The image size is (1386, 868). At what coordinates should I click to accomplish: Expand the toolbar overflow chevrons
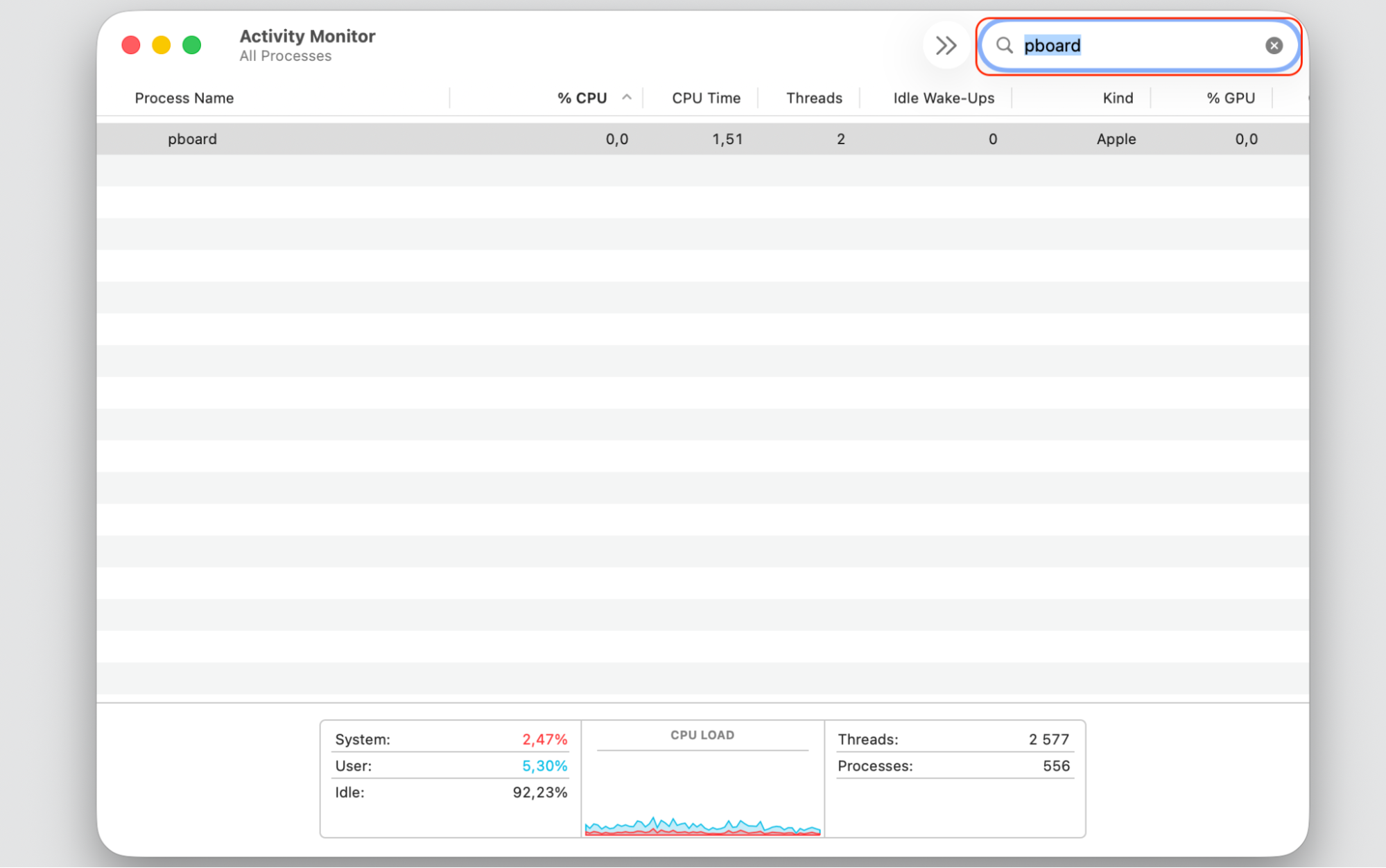coord(946,46)
